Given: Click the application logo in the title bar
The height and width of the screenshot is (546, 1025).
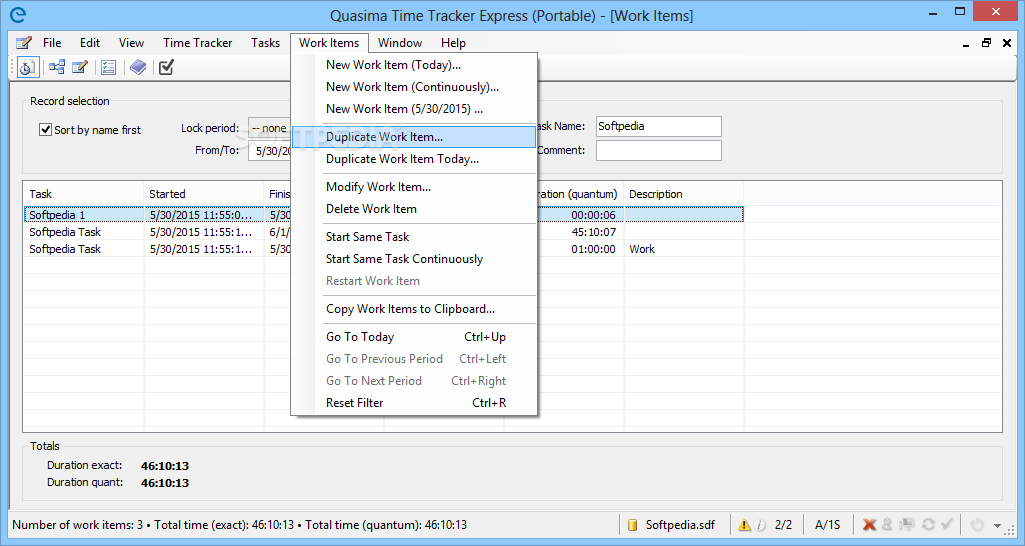Looking at the screenshot, I should [18, 14].
